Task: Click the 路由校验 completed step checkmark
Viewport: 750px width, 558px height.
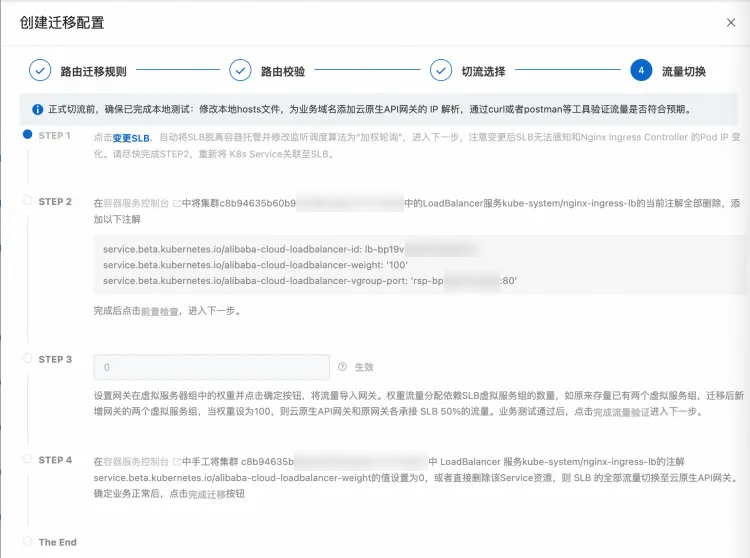Action: point(240,70)
